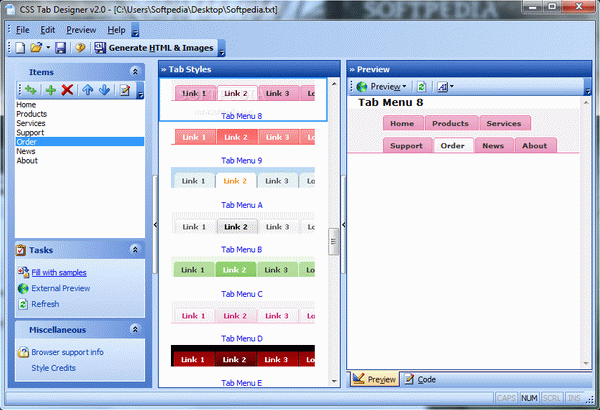The height and width of the screenshot is (410, 600).
Task: Click the Refresh task link
Action: [45, 304]
